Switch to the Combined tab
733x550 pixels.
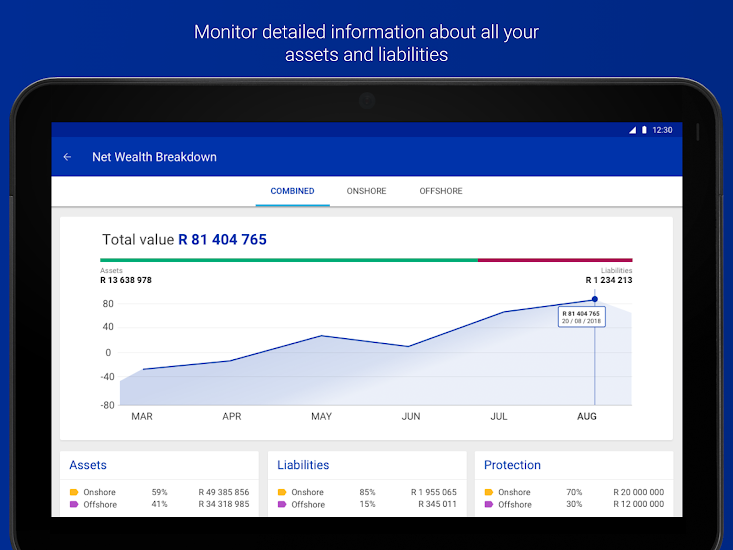[x=292, y=191]
